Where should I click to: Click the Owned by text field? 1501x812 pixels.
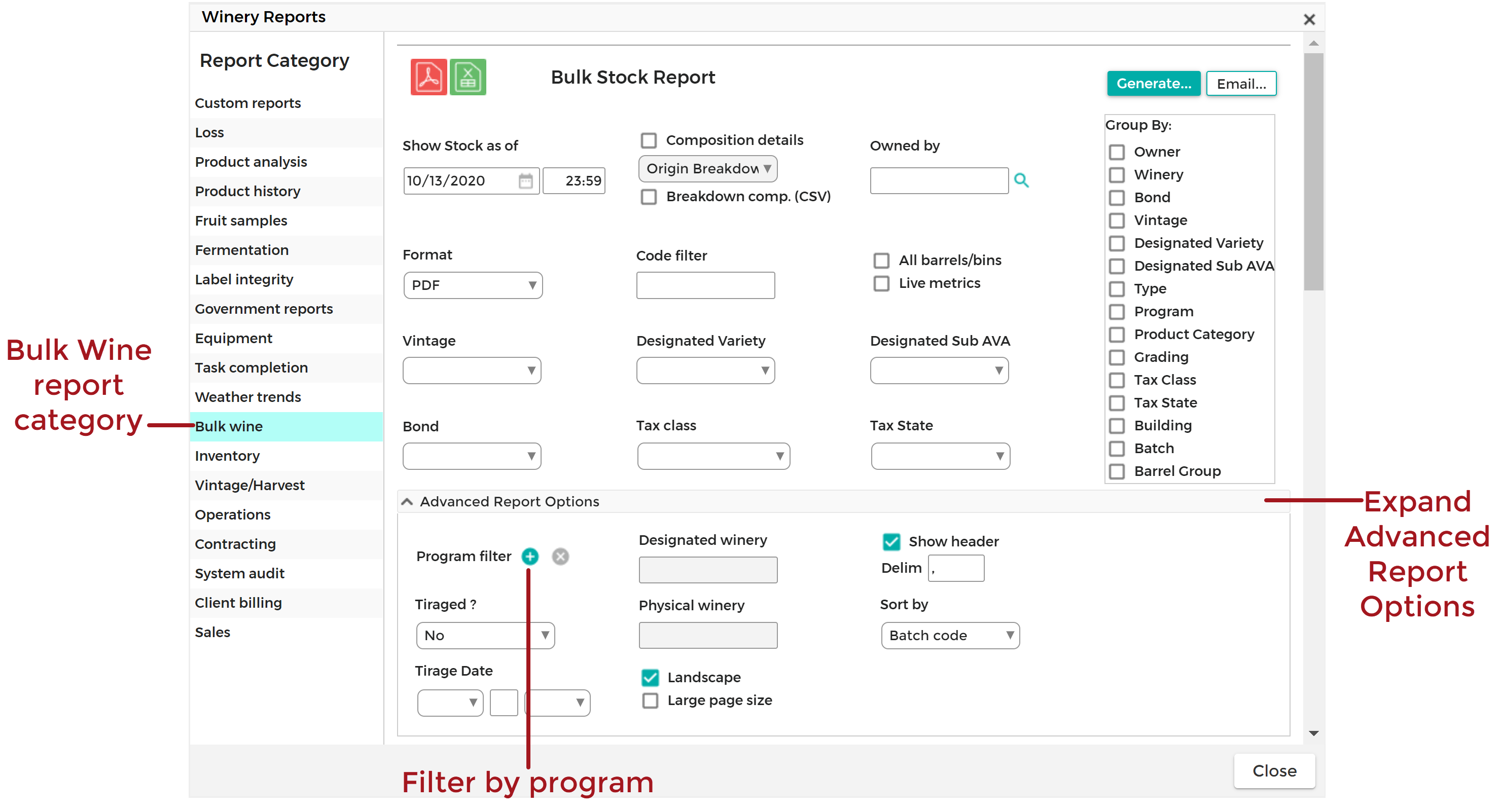coord(939,180)
